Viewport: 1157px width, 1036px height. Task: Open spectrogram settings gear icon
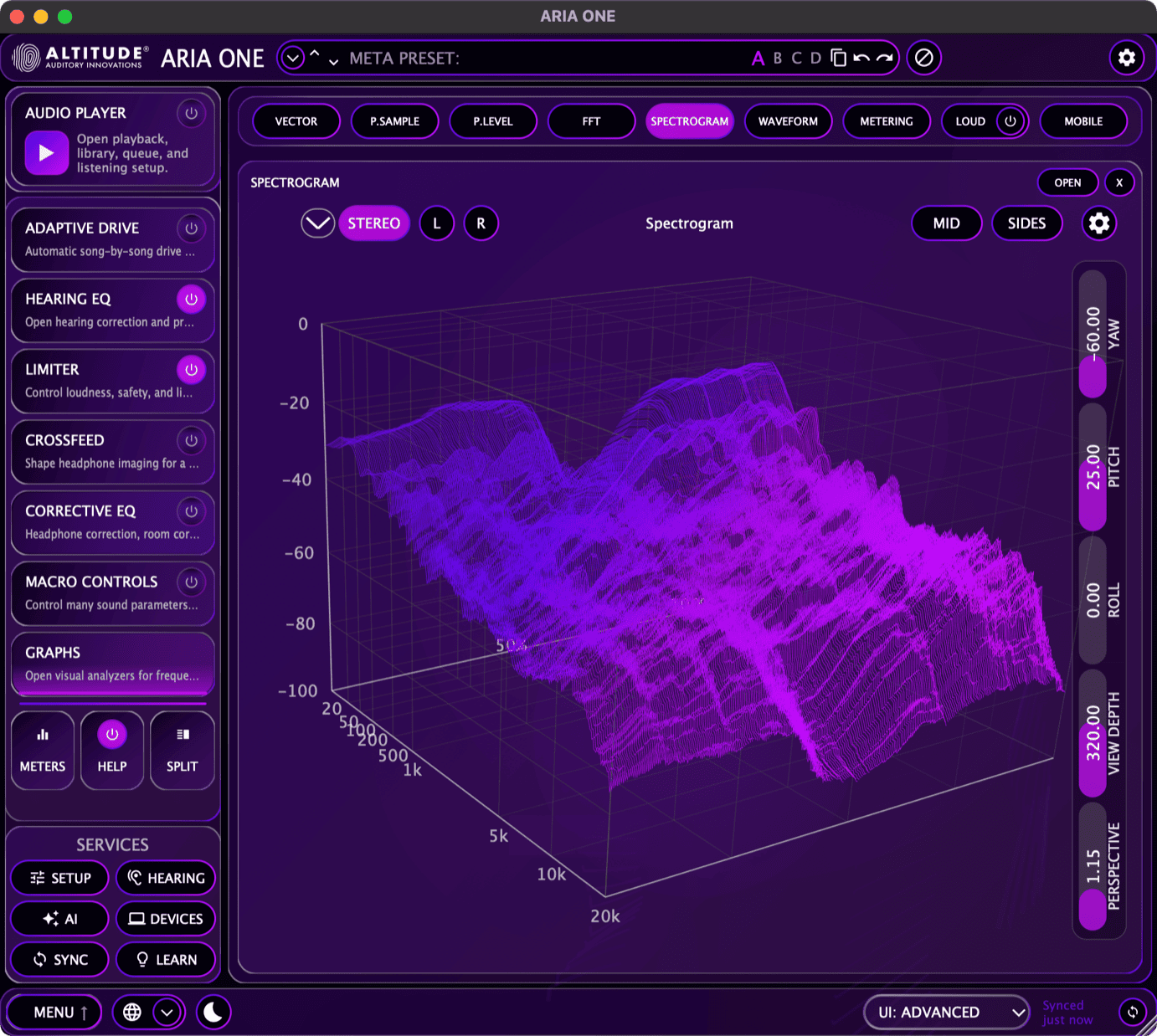tap(1099, 223)
